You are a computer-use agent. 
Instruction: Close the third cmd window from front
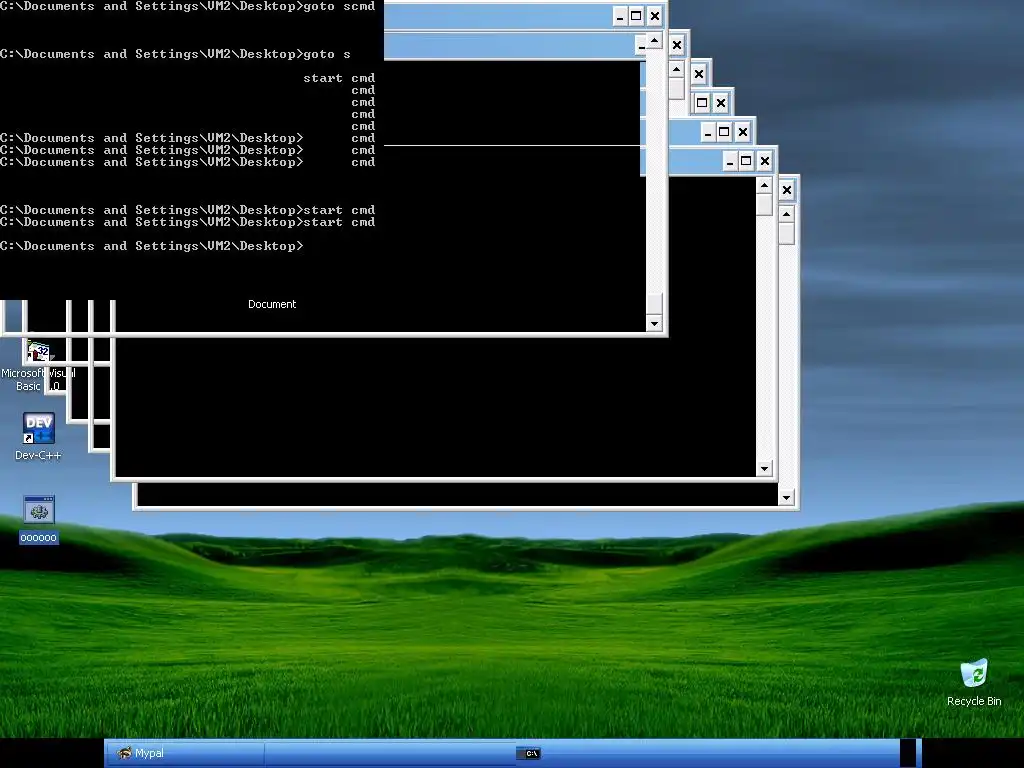[699, 74]
